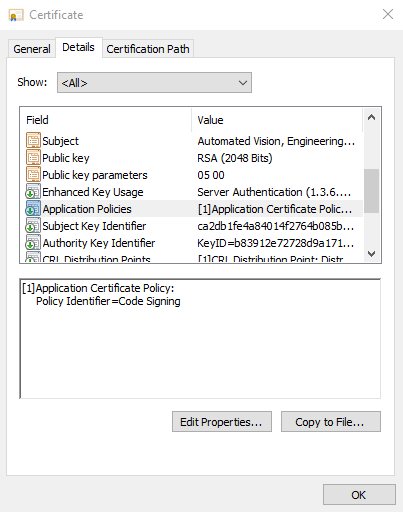
Task: Click the Copy to File button
Action: [330, 422]
